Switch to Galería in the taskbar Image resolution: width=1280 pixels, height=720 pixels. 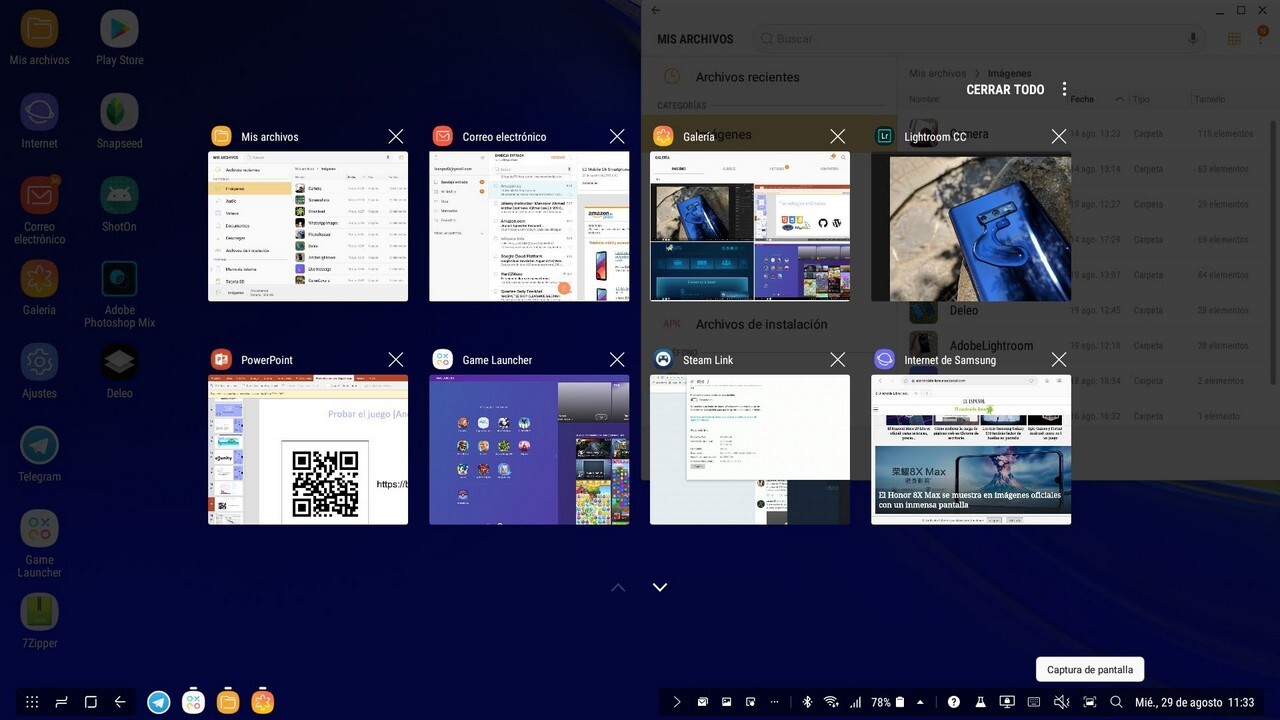pos(263,702)
